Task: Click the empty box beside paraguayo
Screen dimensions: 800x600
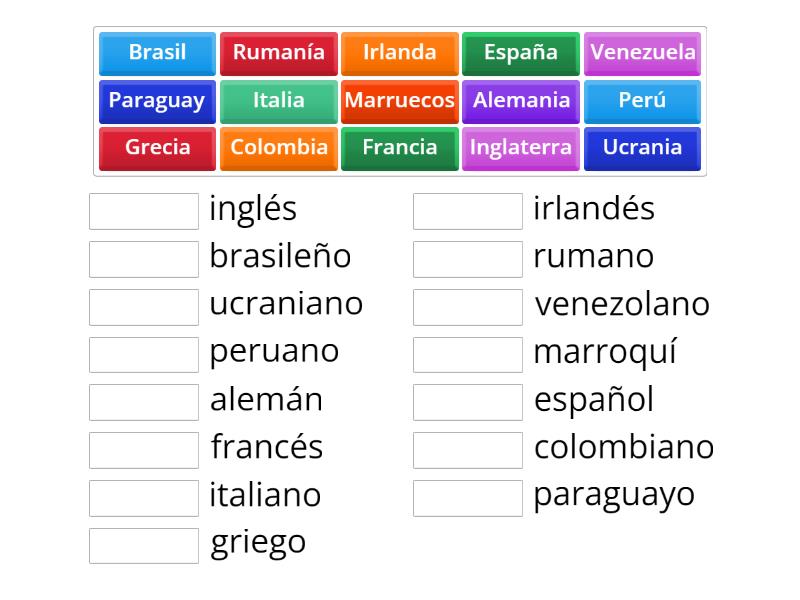Action: (x=467, y=497)
